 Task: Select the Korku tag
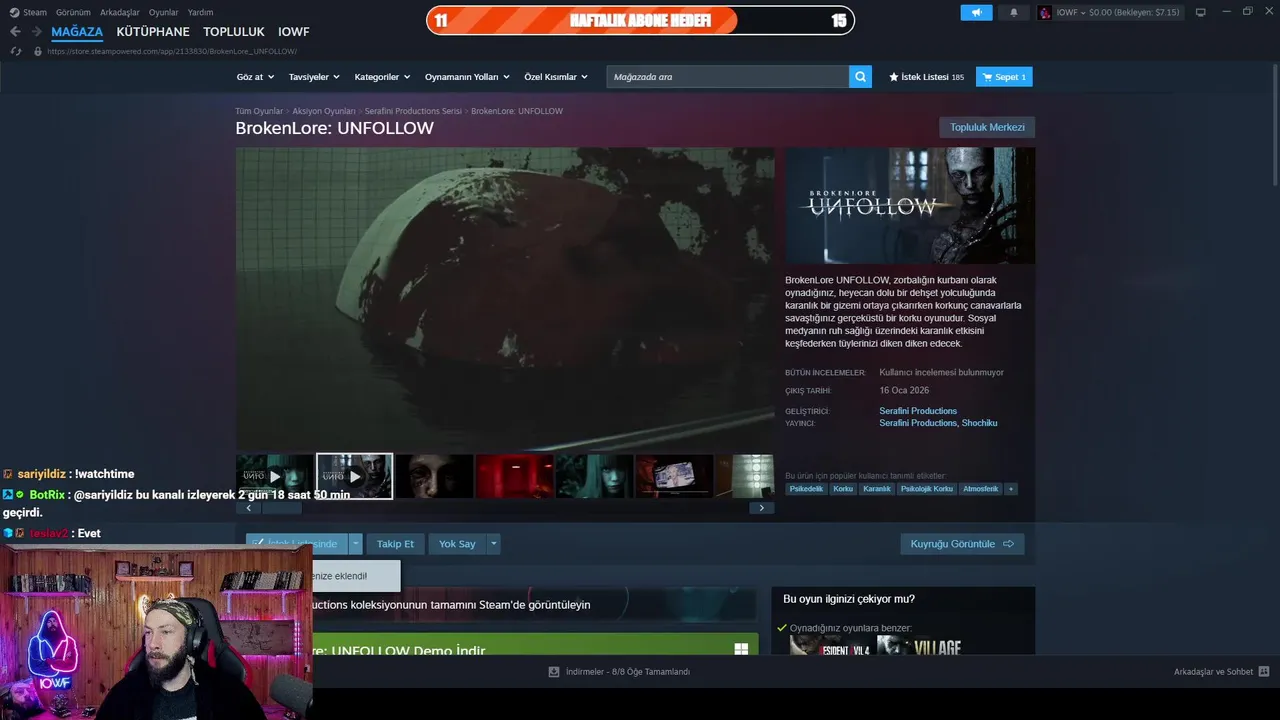(x=843, y=489)
